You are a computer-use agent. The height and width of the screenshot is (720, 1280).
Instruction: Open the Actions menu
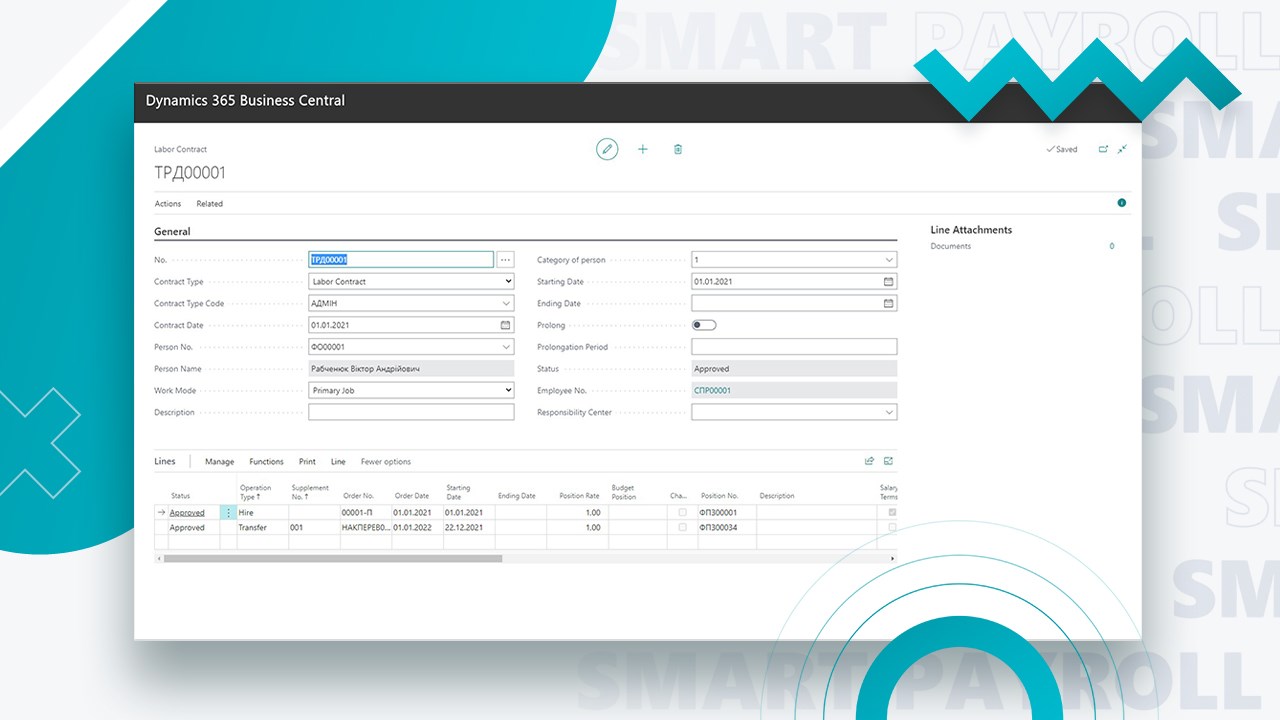(x=168, y=204)
